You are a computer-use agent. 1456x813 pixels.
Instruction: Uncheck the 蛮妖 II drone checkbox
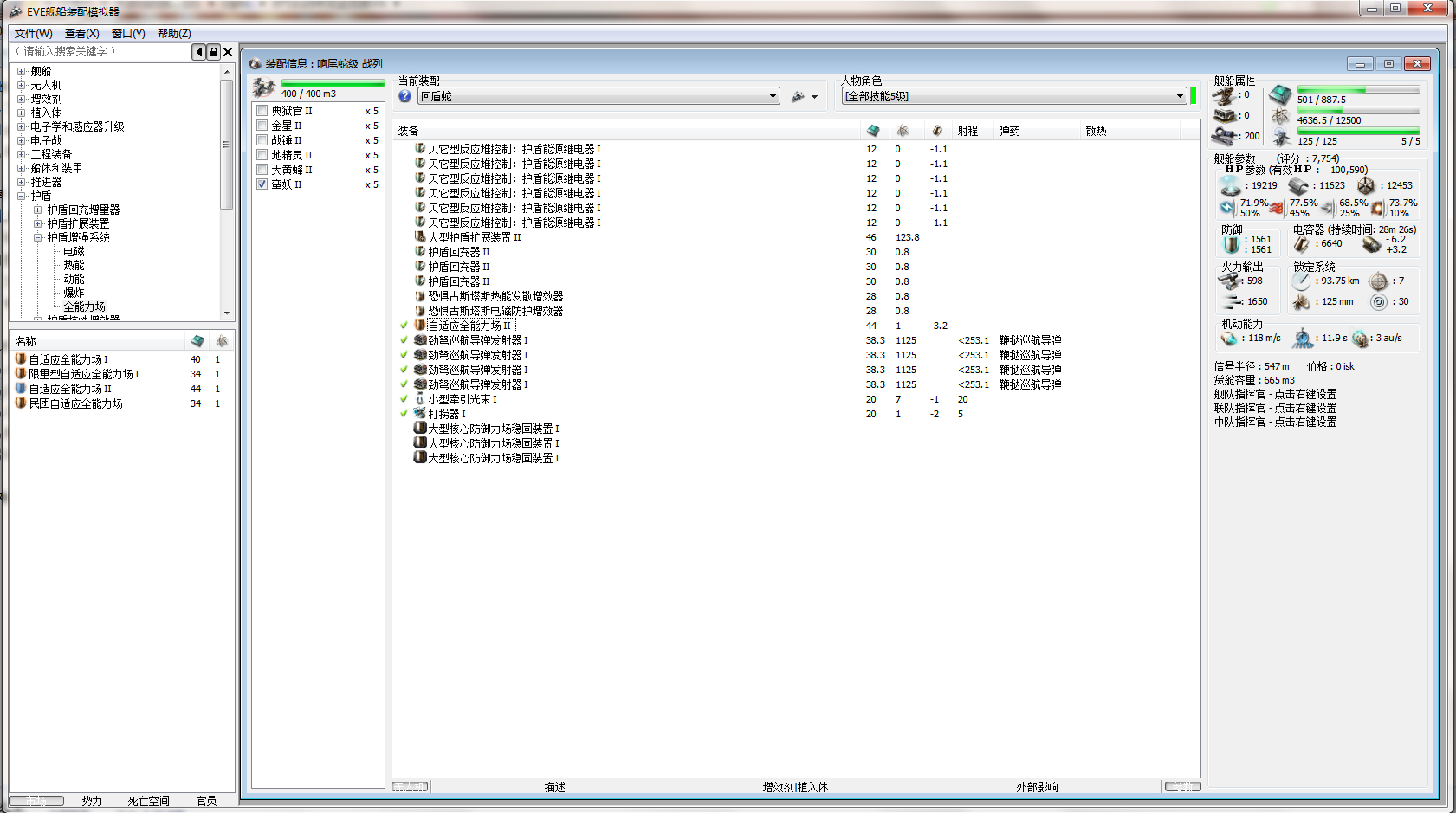pyautogui.click(x=262, y=184)
